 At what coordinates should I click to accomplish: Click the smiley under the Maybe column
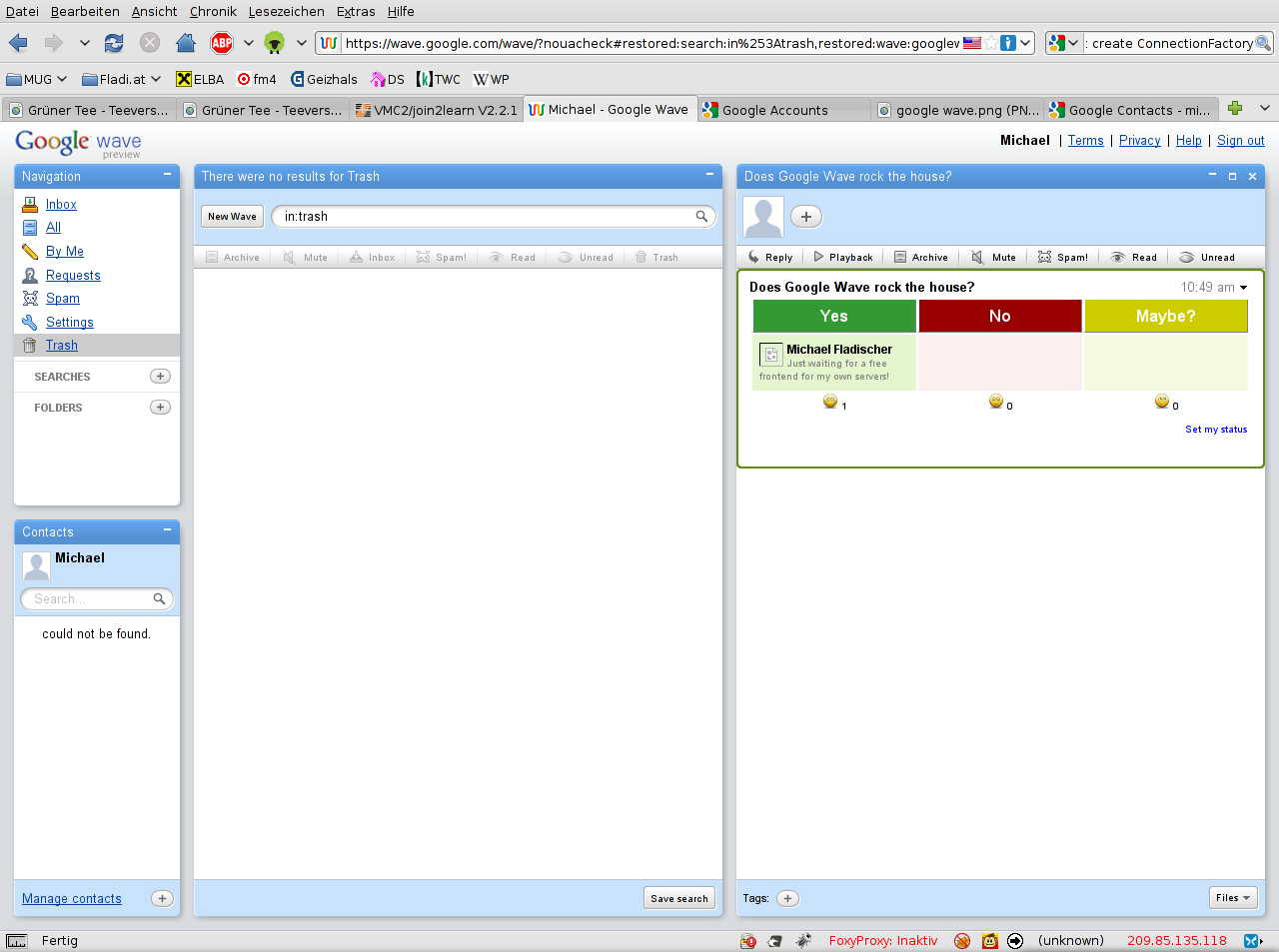(x=1161, y=401)
